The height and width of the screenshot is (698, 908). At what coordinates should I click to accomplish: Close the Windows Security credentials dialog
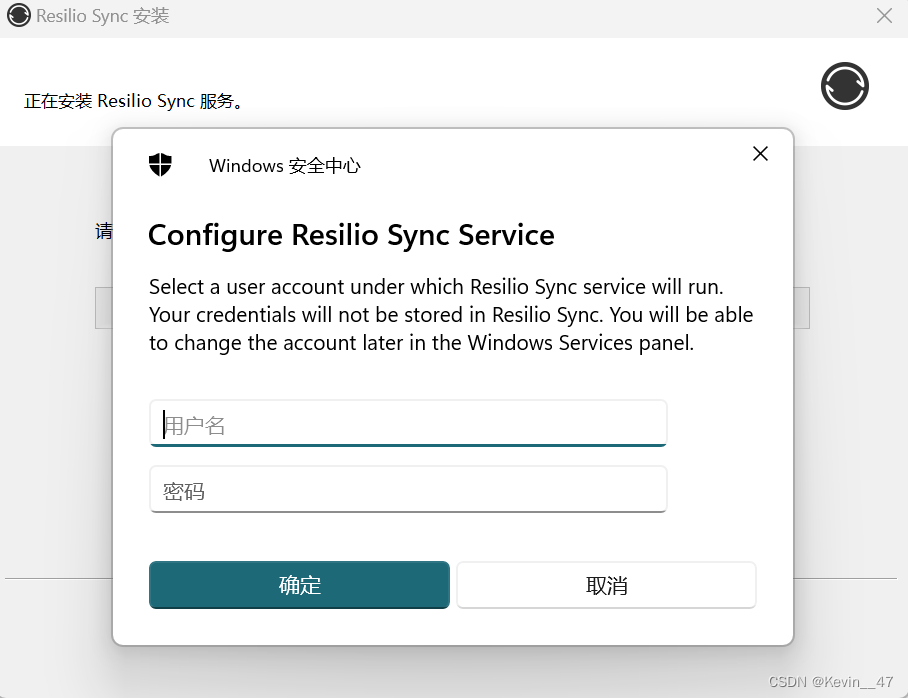click(760, 153)
